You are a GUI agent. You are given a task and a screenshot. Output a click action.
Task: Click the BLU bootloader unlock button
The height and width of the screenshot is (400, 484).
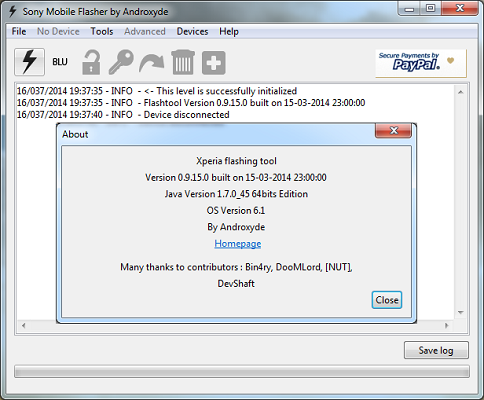tap(60, 62)
